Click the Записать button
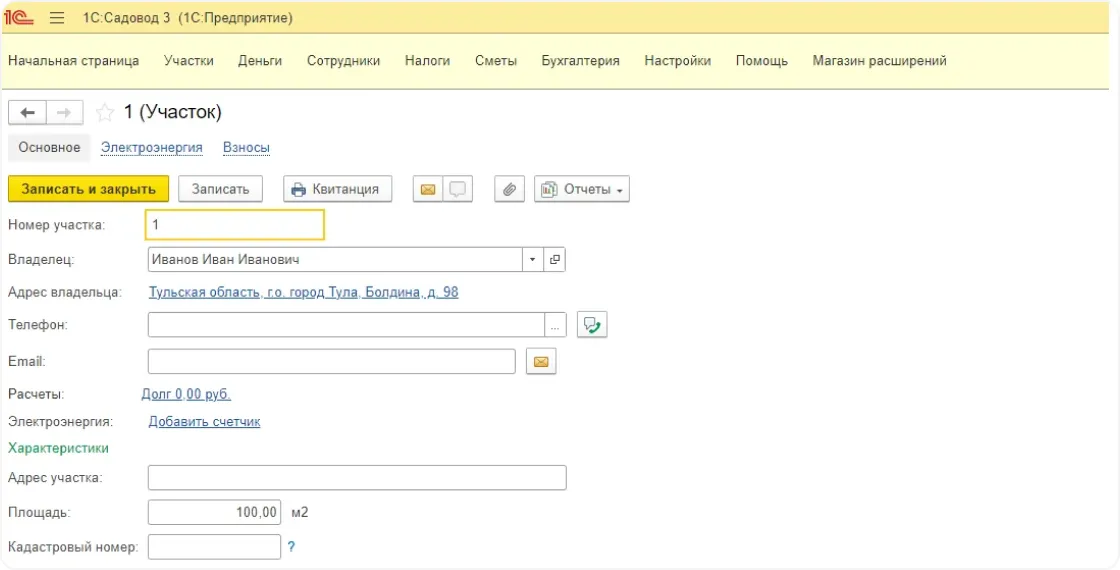 pos(220,189)
